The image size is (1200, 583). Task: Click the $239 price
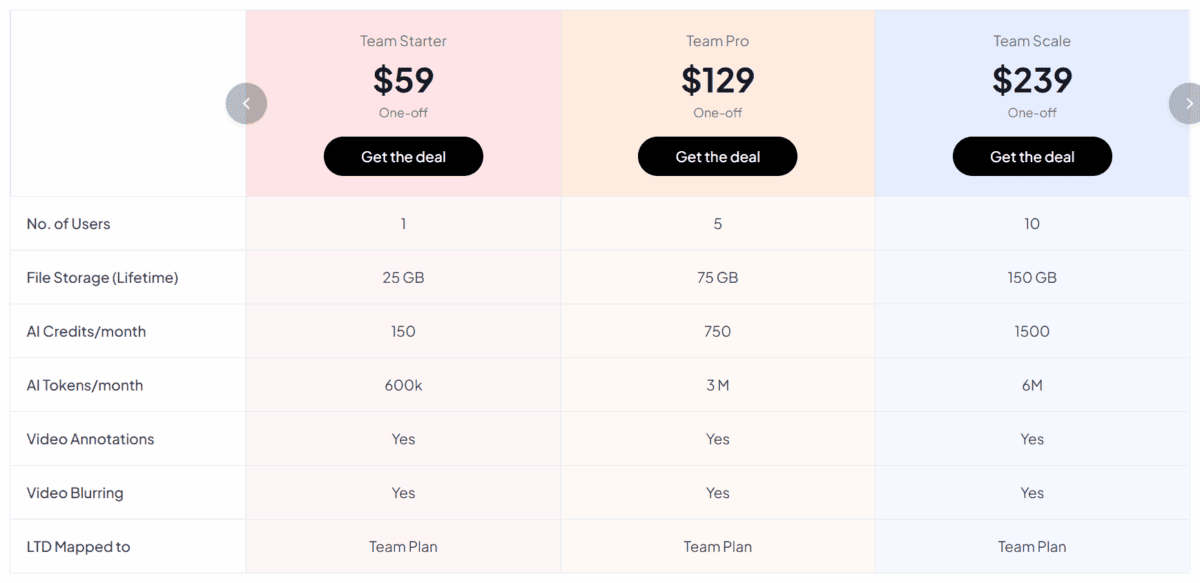[1032, 79]
